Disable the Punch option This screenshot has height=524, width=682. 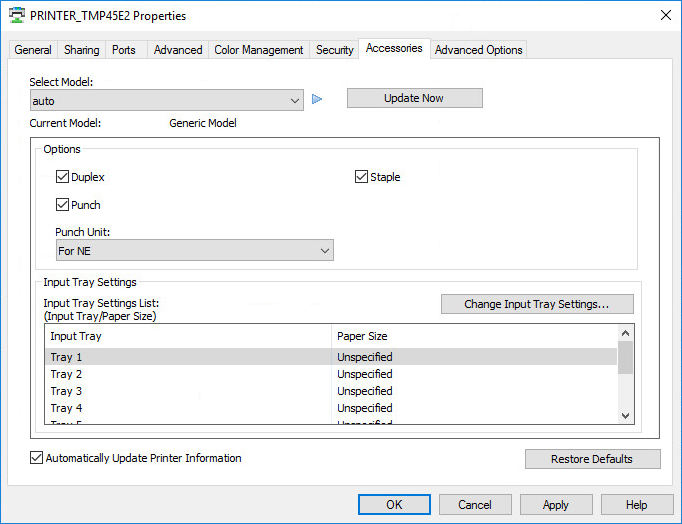[63, 205]
